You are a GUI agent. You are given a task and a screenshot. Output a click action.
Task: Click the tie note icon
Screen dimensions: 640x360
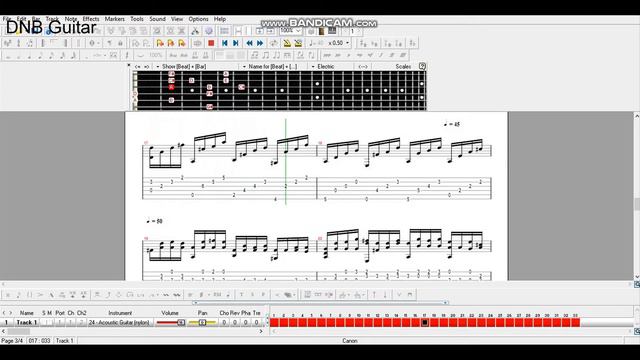point(140,55)
